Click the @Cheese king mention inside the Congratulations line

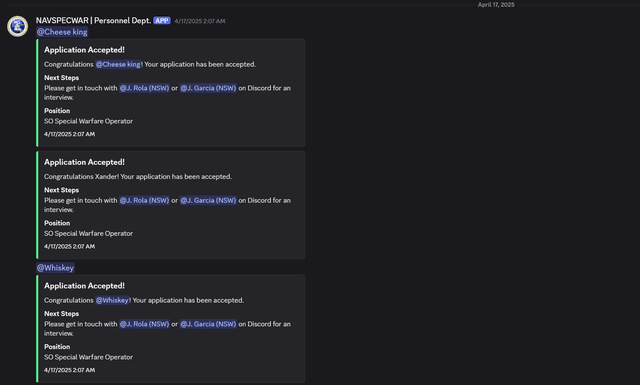(118, 64)
